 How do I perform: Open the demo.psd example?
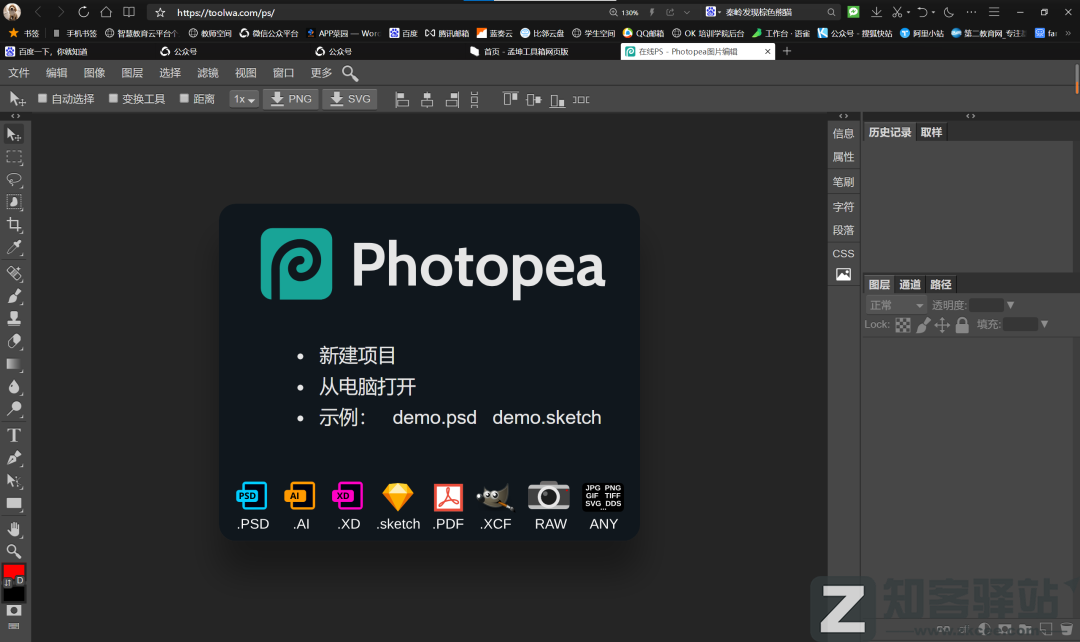pos(434,418)
